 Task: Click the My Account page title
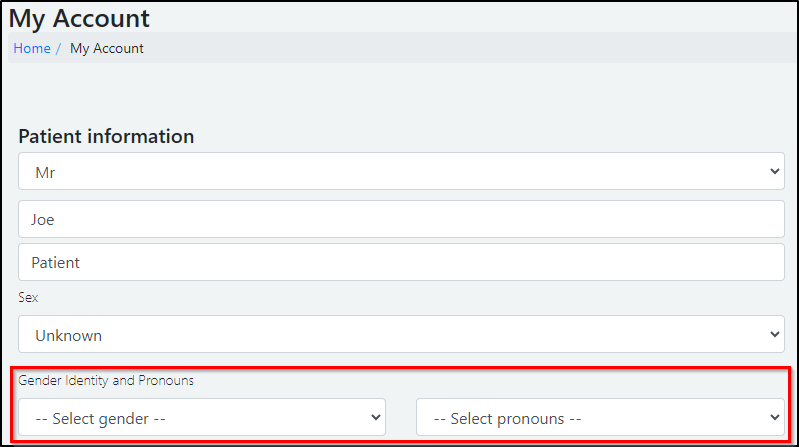tap(79, 18)
